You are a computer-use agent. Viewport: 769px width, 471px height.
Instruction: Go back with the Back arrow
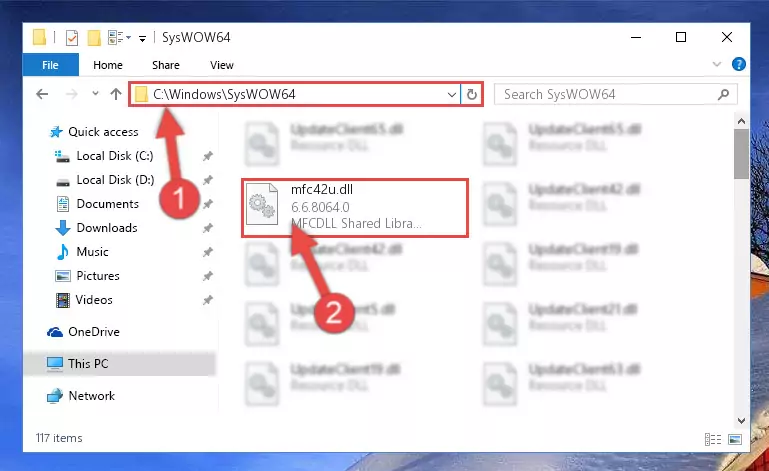pos(42,94)
